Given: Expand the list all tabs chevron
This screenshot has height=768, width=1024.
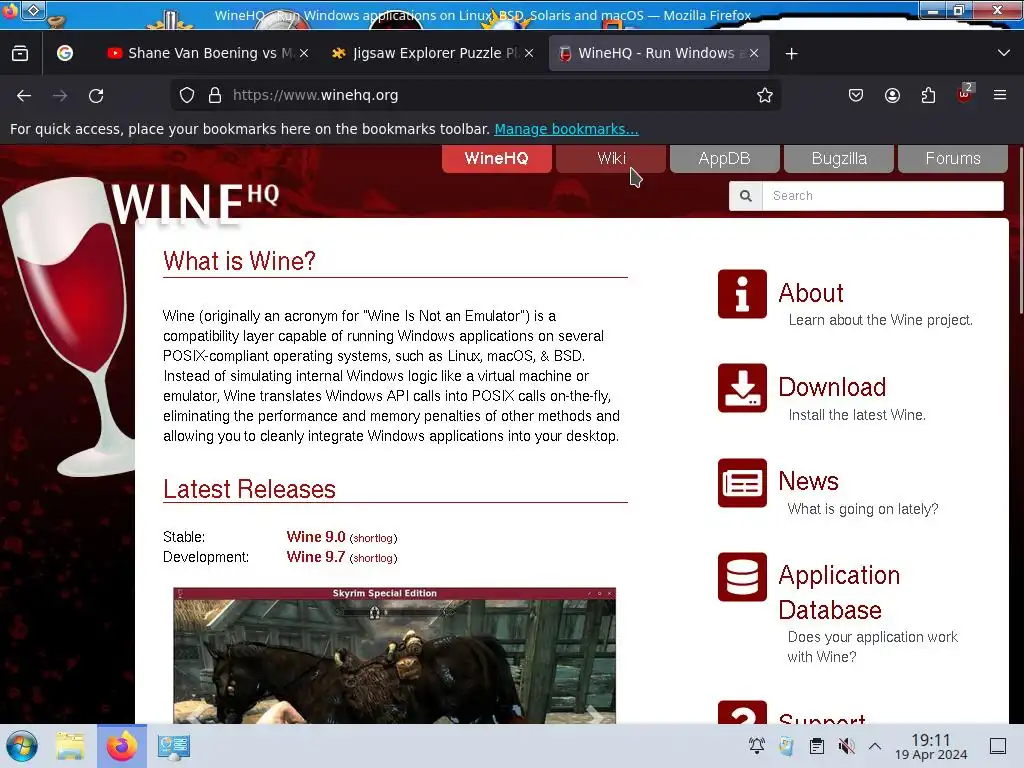Looking at the screenshot, I should coord(1004,54).
